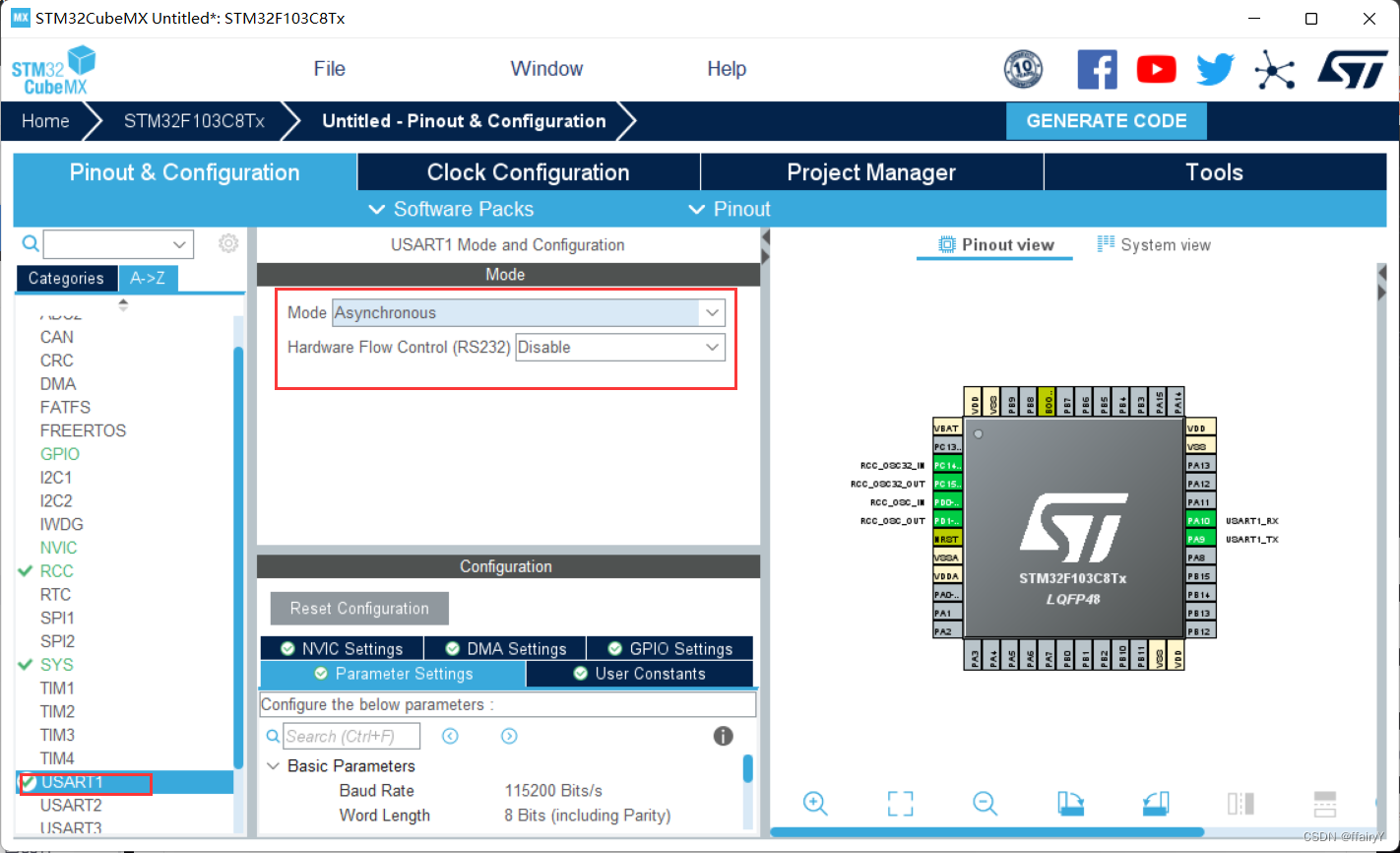The height and width of the screenshot is (853, 1400).
Task: Click the STM32F103C8Tx breadcrumb
Action: [194, 121]
